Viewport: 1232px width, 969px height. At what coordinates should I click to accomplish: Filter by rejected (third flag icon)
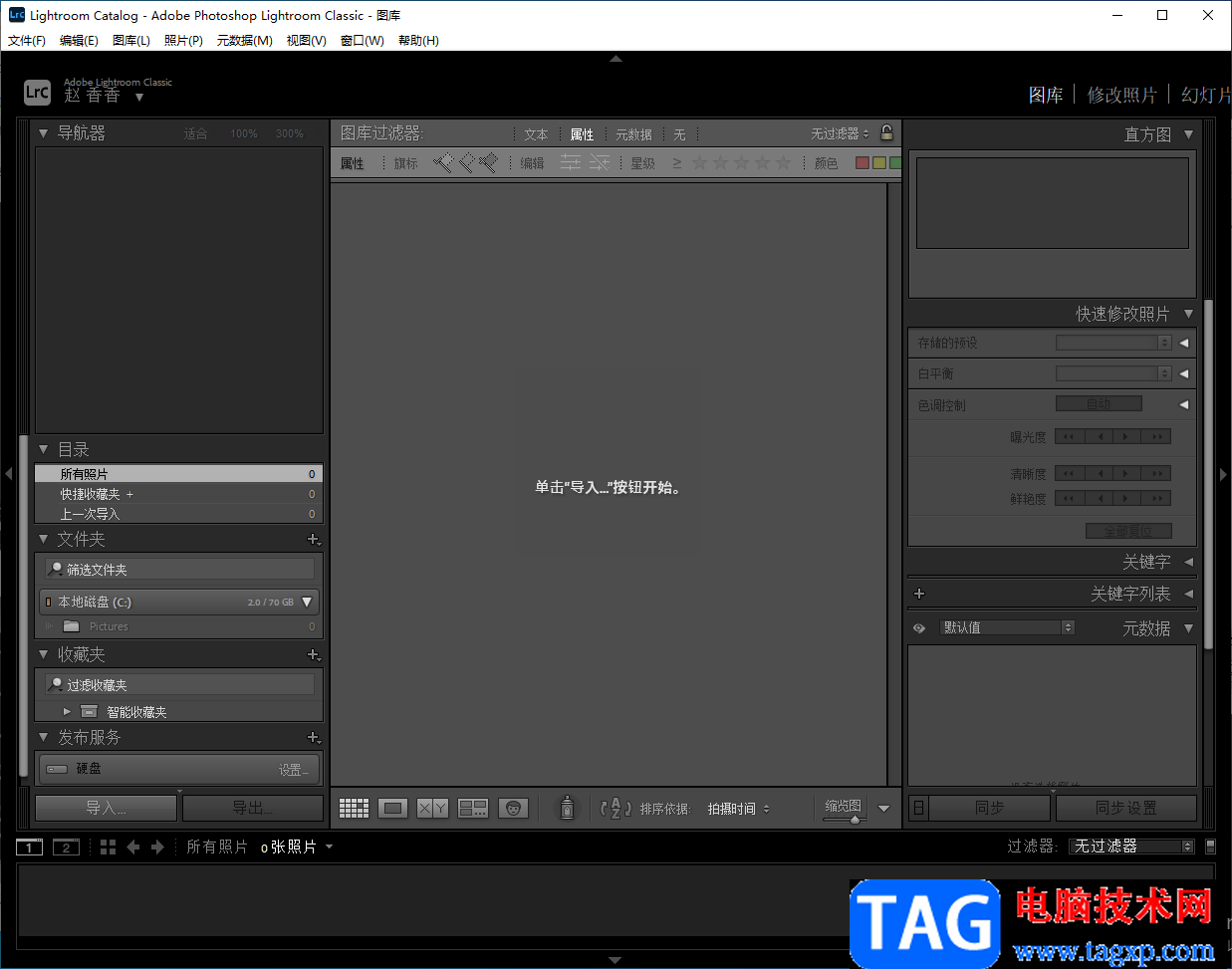488,162
